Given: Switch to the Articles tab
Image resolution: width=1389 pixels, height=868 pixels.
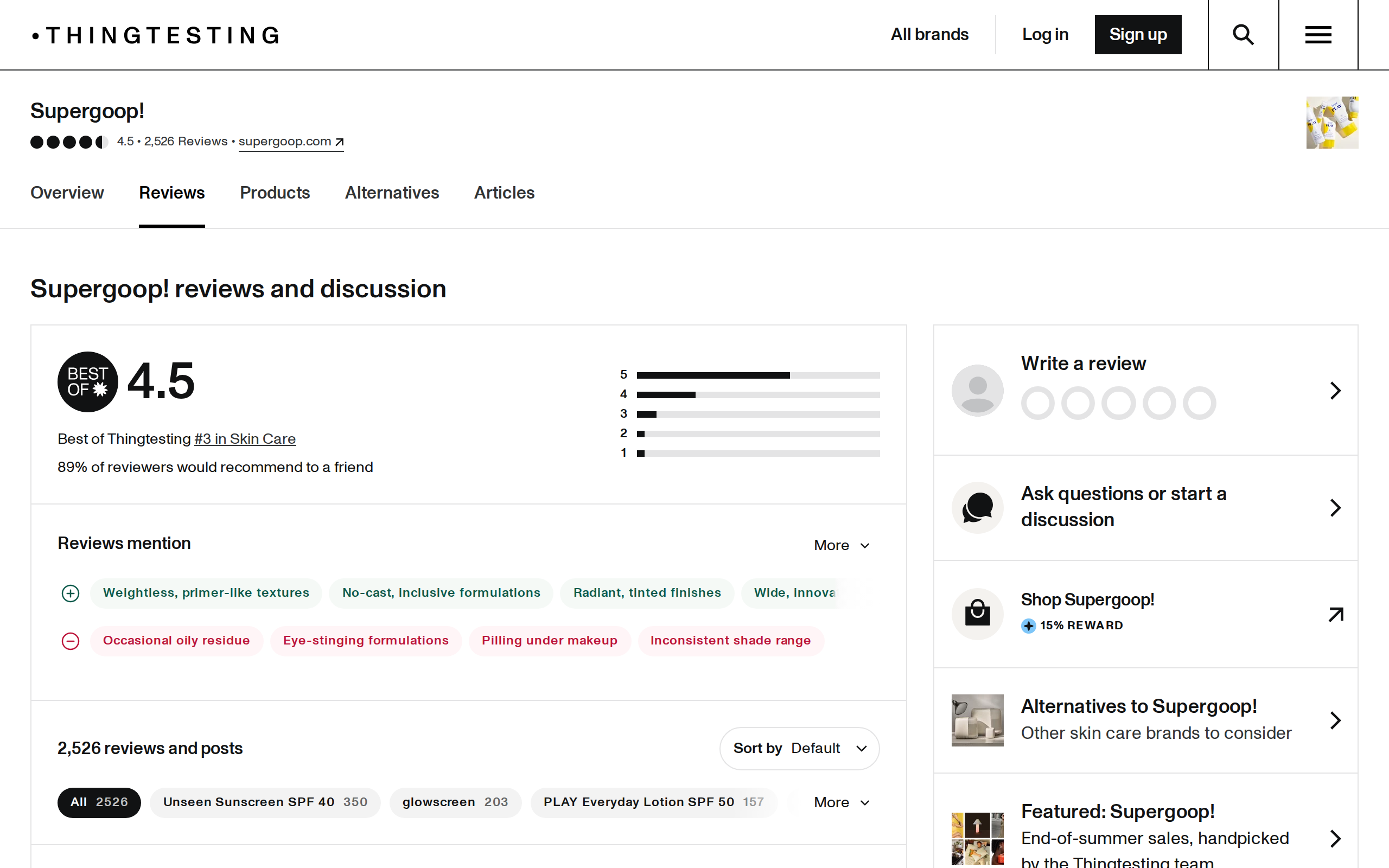Looking at the screenshot, I should coord(504,193).
